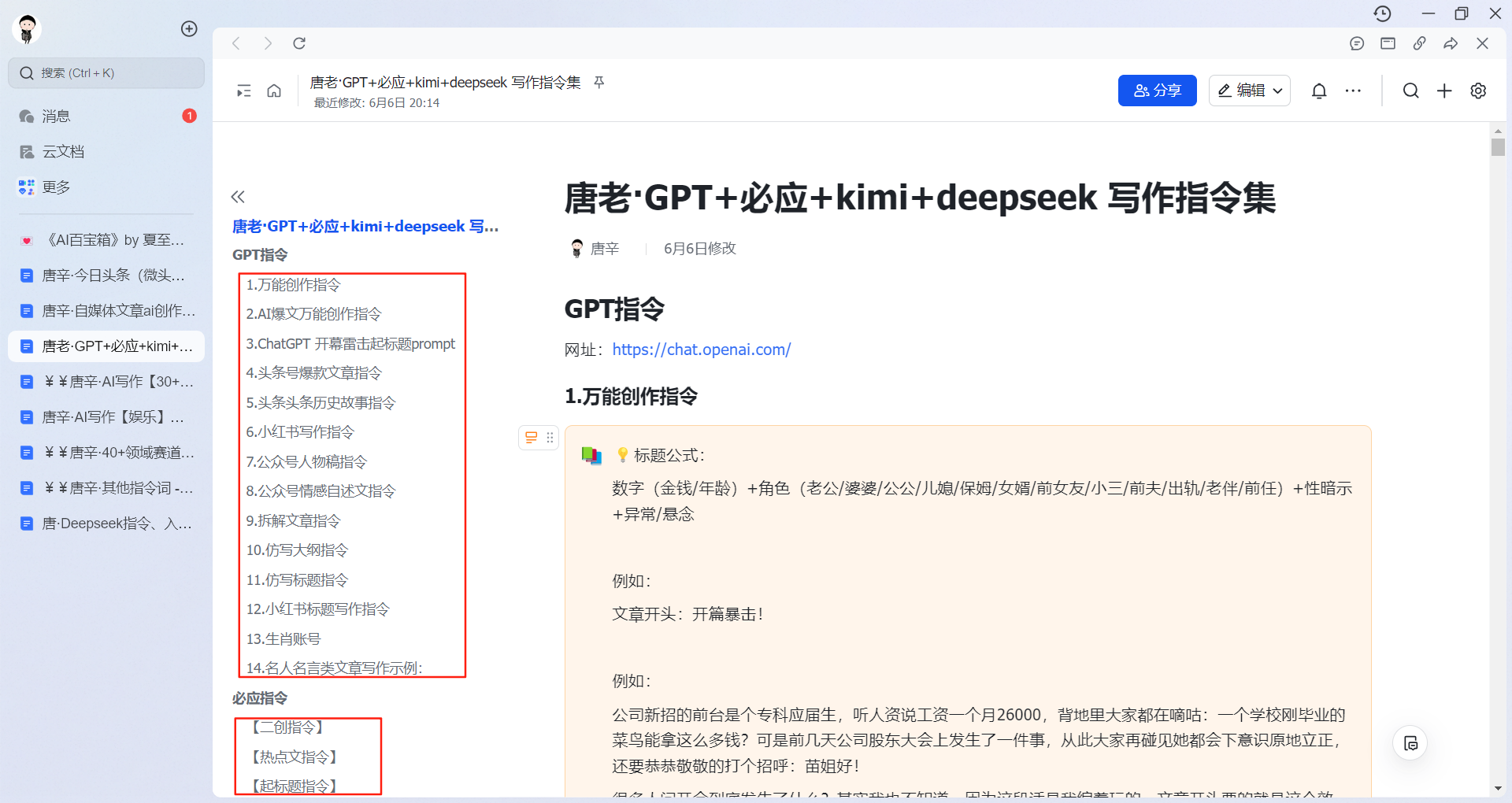The height and width of the screenshot is (803, 1512).
Task: Jump to GPT指令 section in outline
Action: [260, 255]
